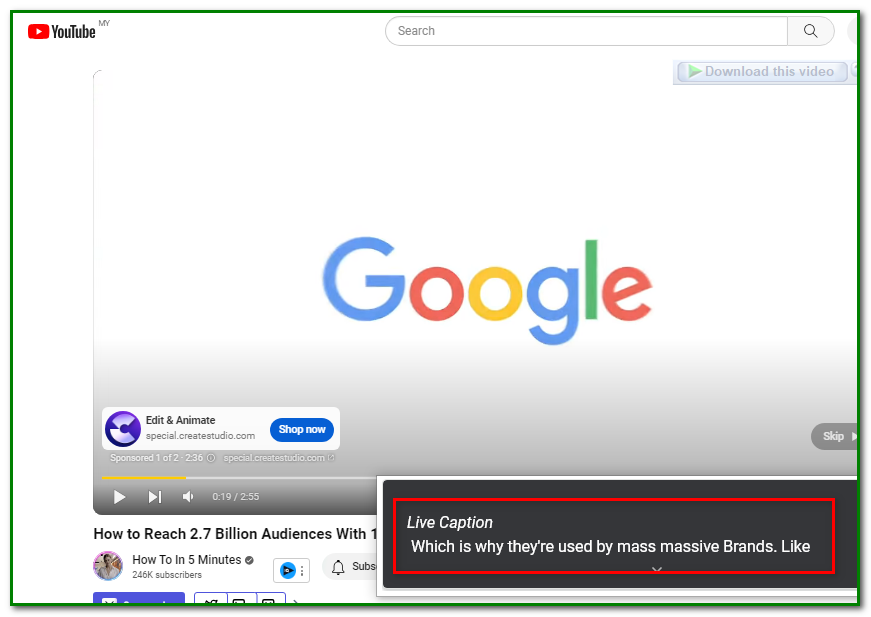Click the YouTube logo to go home
This screenshot has height=617, width=871.
[62, 32]
